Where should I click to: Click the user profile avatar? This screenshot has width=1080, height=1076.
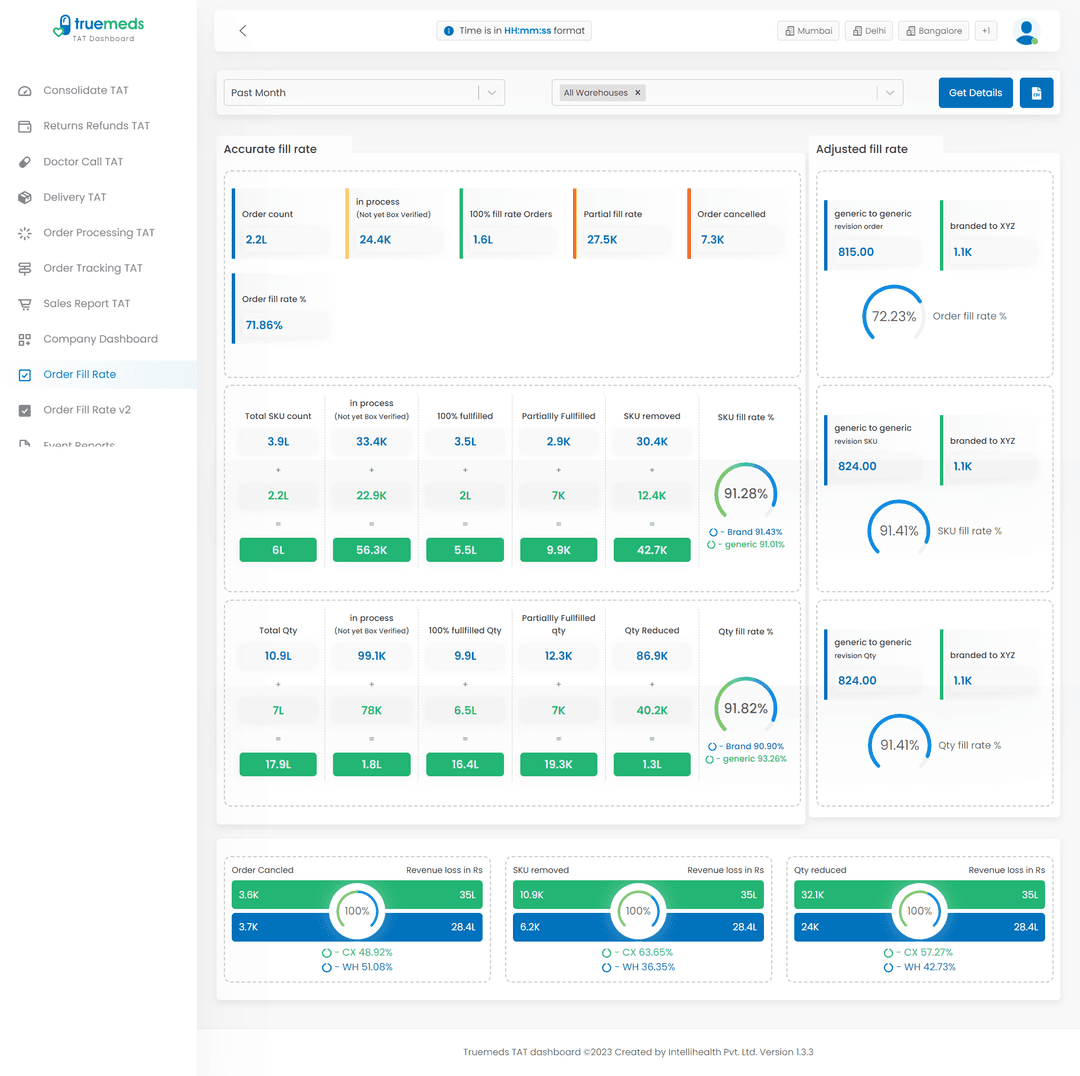[1026, 31]
